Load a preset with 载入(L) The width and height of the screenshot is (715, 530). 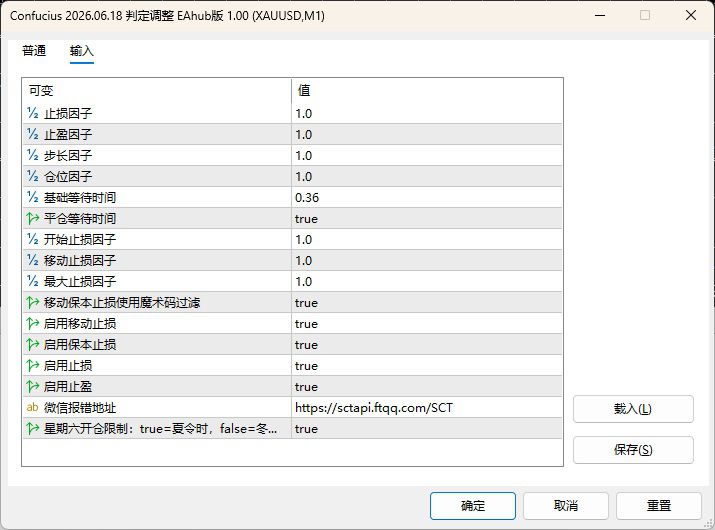633,409
